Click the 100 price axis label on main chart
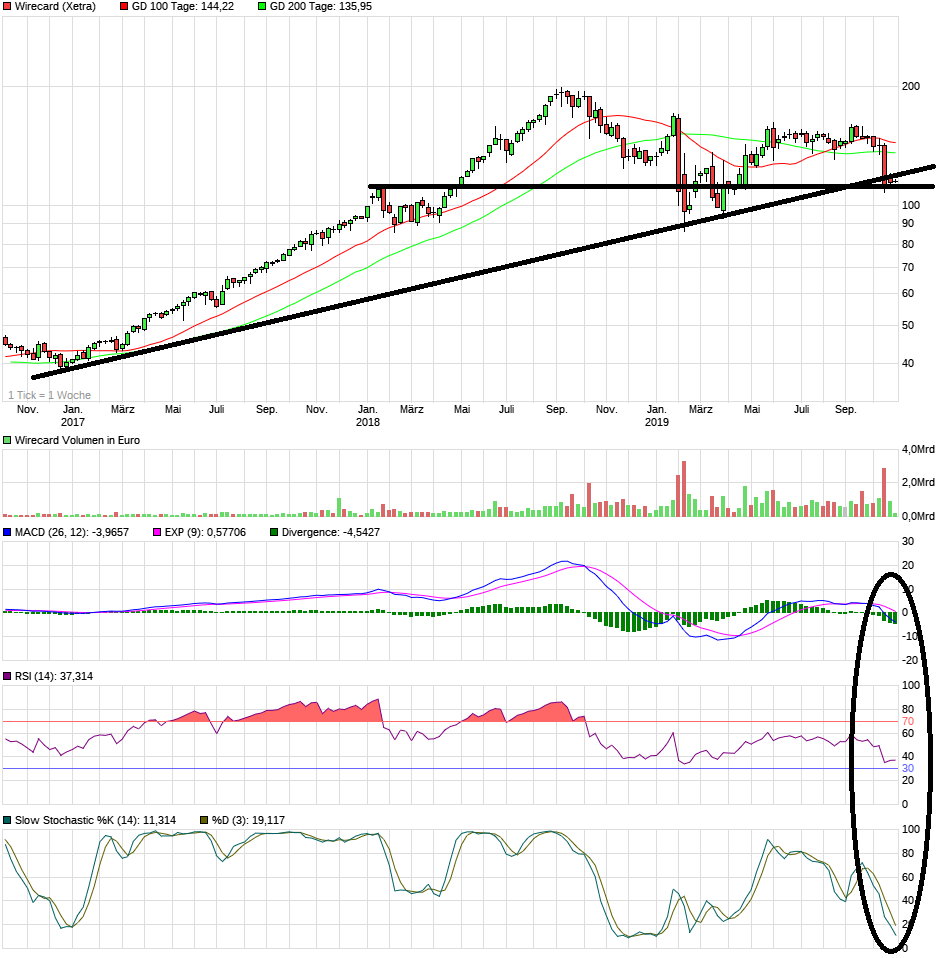Viewport: 940px width, 958px height. (911, 206)
